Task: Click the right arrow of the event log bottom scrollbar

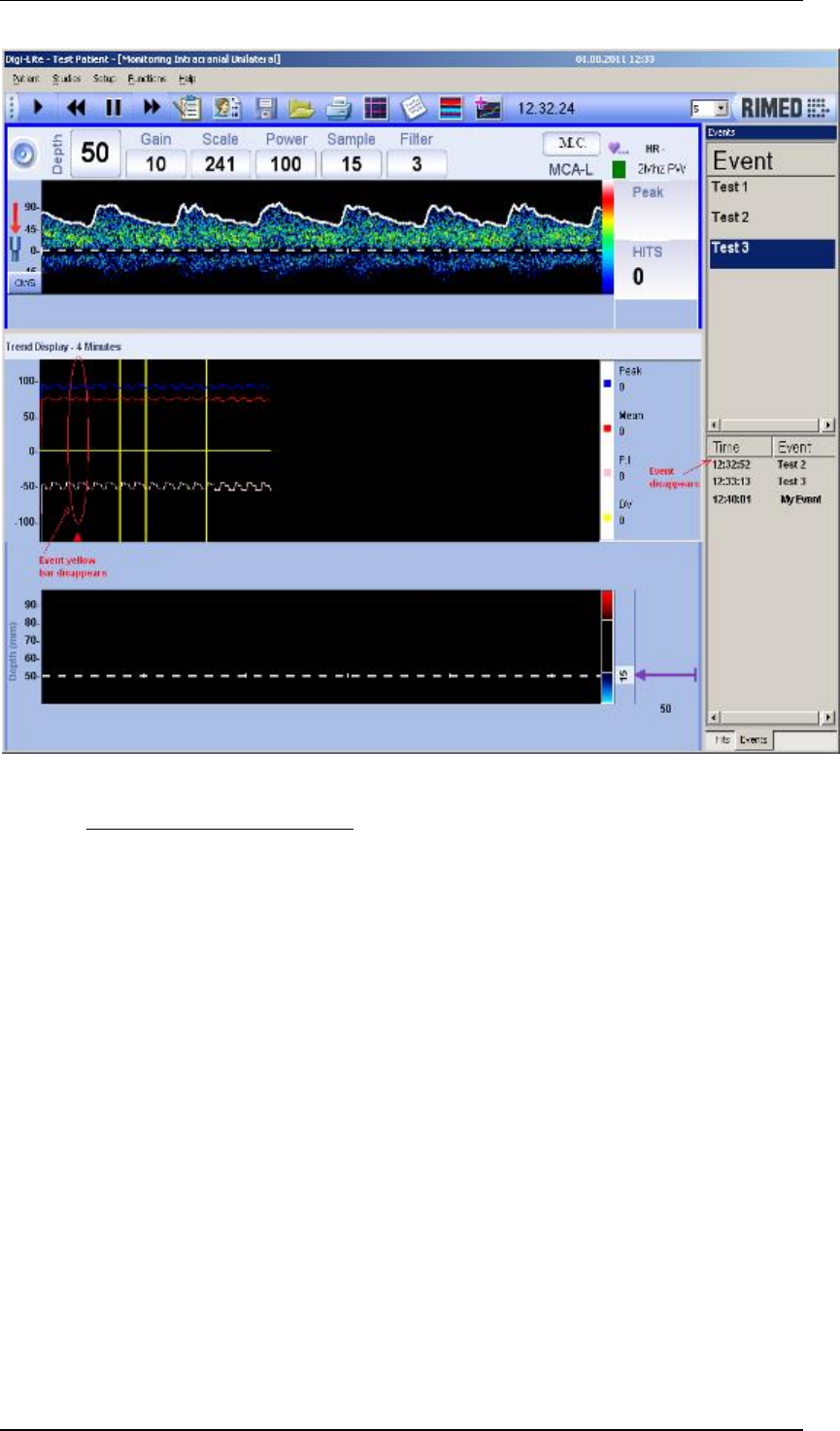Action: 827,718
